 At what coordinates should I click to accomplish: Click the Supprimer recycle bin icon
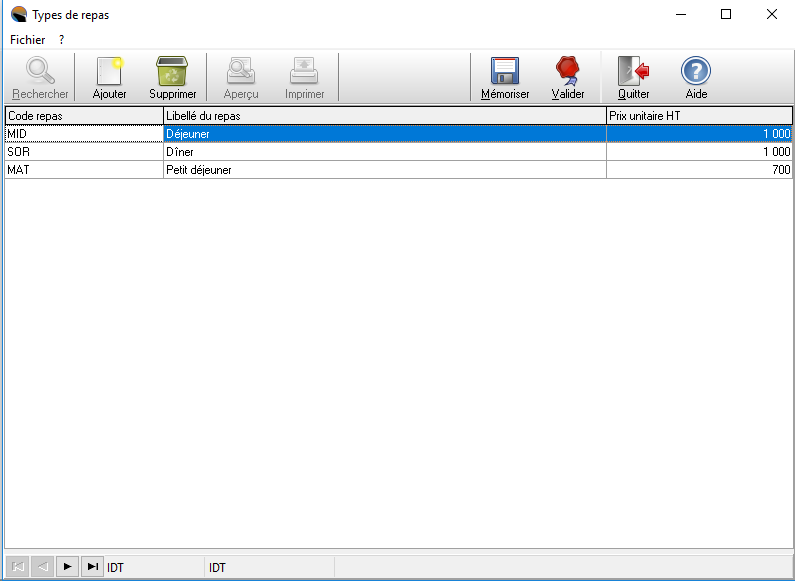coord(172,72)
